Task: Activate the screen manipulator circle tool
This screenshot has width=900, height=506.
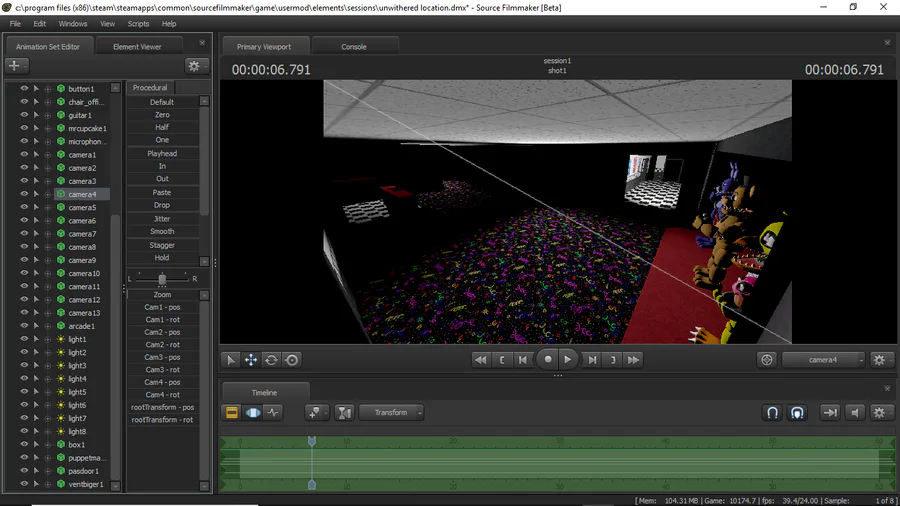Action: [x=292, y=360]
